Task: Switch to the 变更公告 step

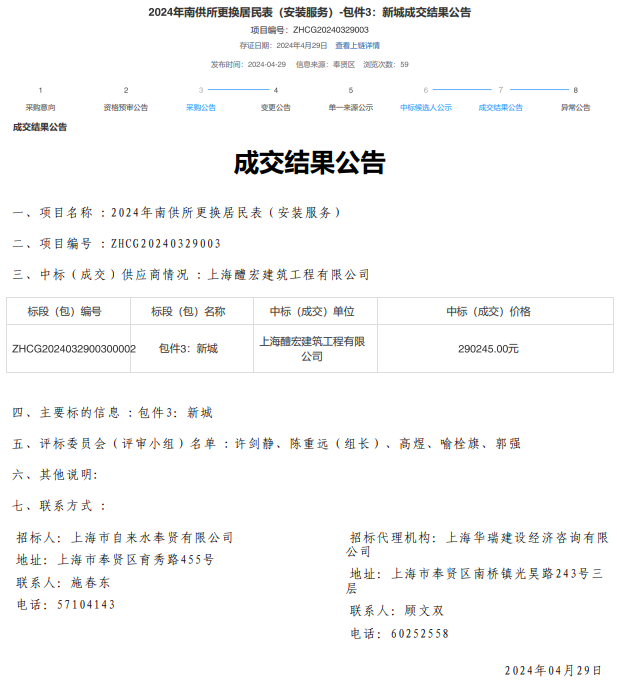Action: 275,107
